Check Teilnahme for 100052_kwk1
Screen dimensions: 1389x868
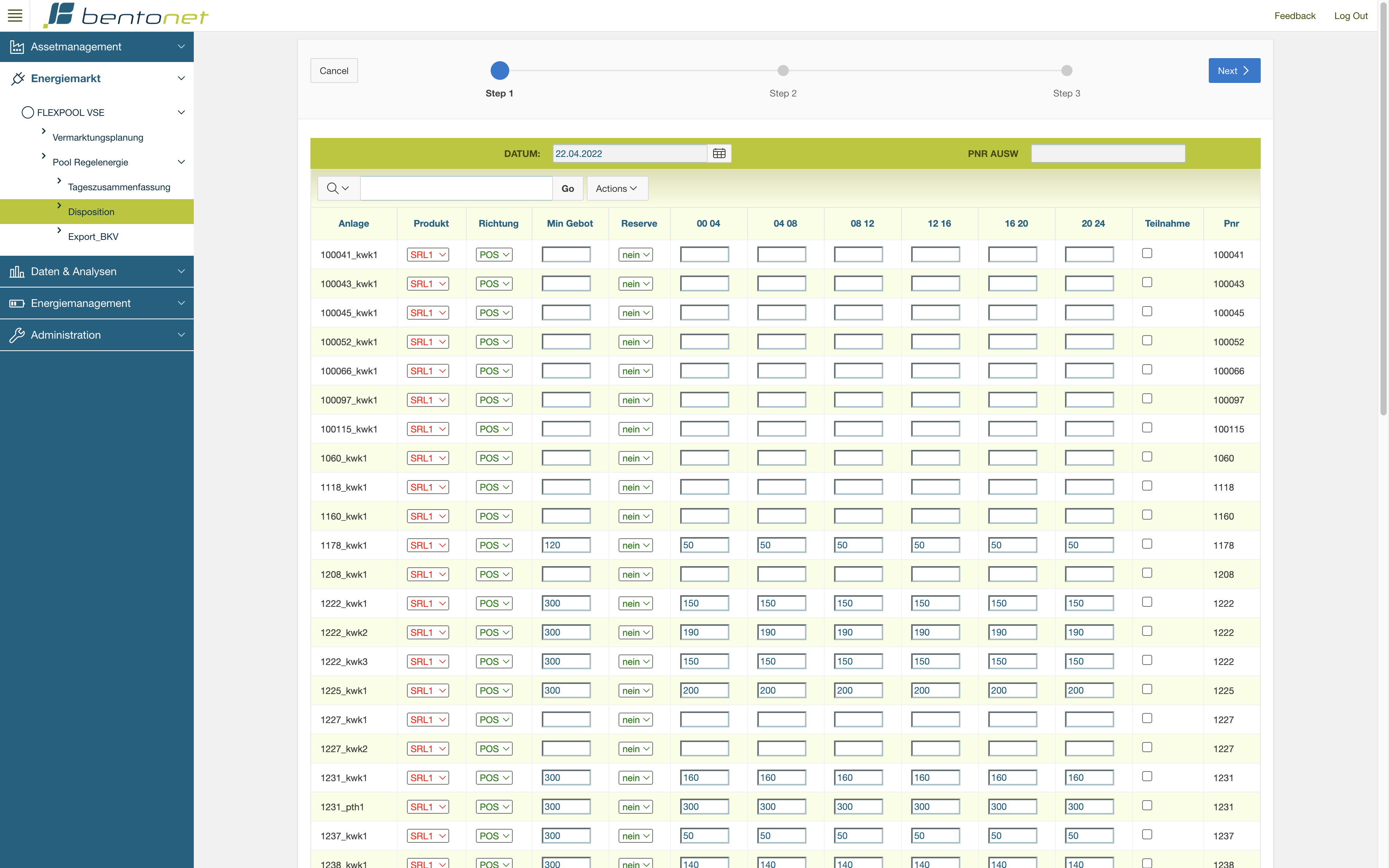point(1147,341)
